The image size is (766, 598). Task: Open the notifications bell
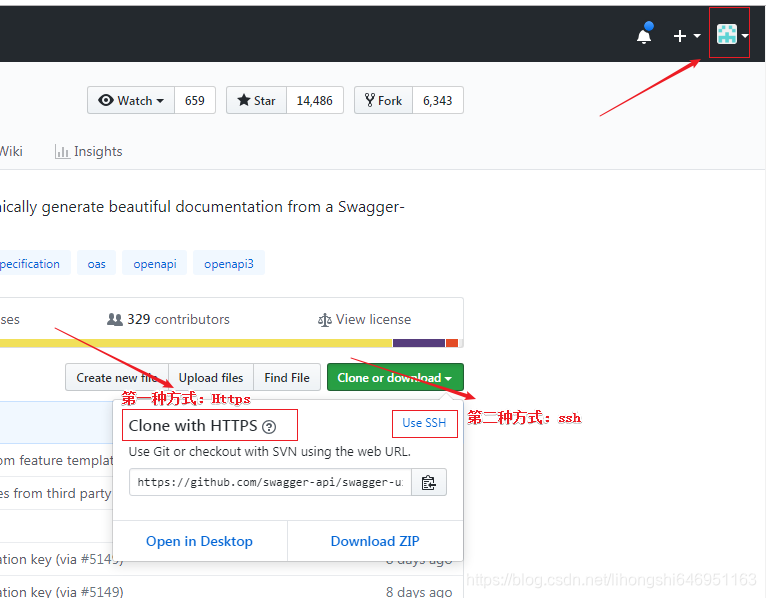point(644,35)
